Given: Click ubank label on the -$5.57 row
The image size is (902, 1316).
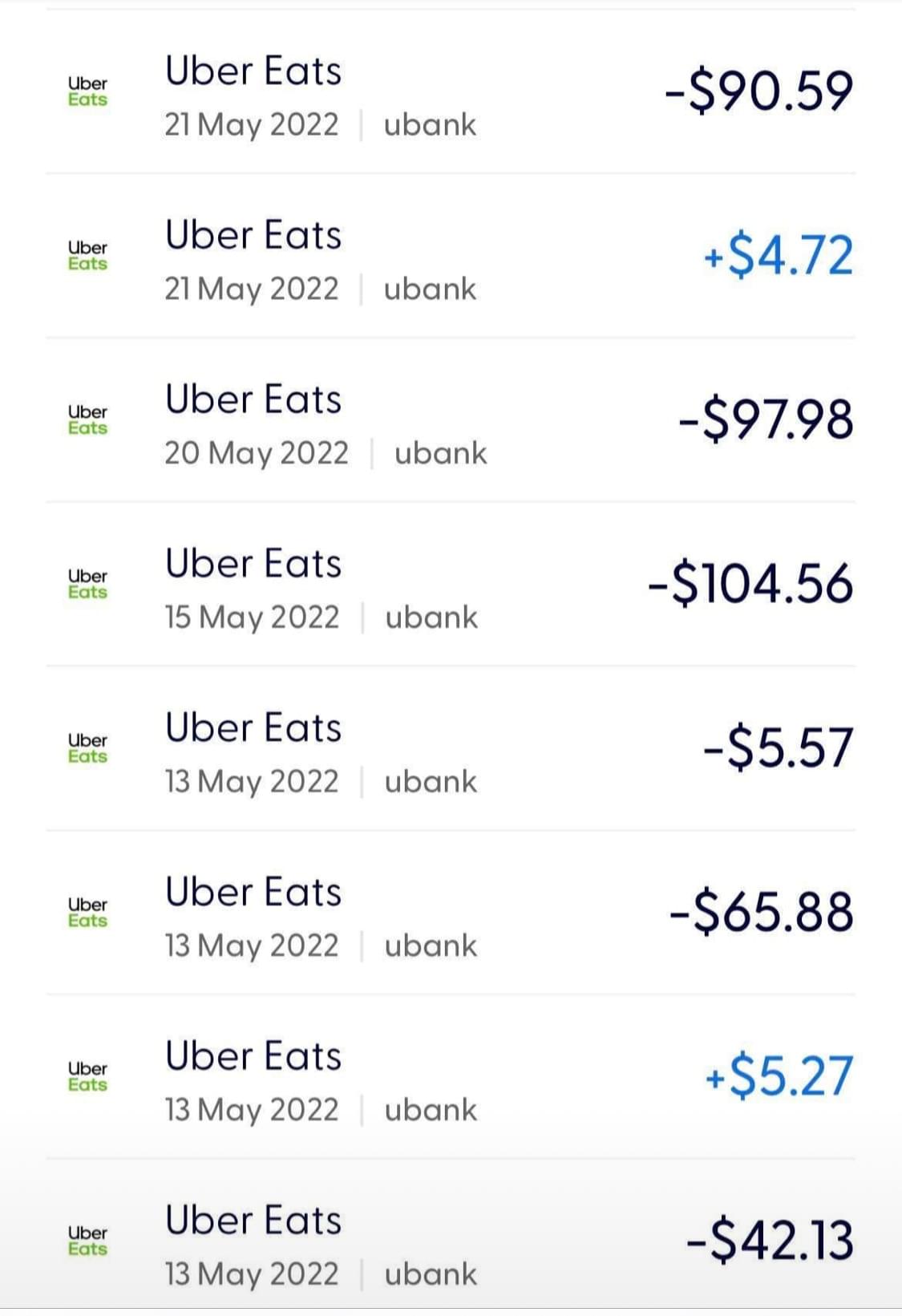Looking at the screenshot, I should [431, 782].
